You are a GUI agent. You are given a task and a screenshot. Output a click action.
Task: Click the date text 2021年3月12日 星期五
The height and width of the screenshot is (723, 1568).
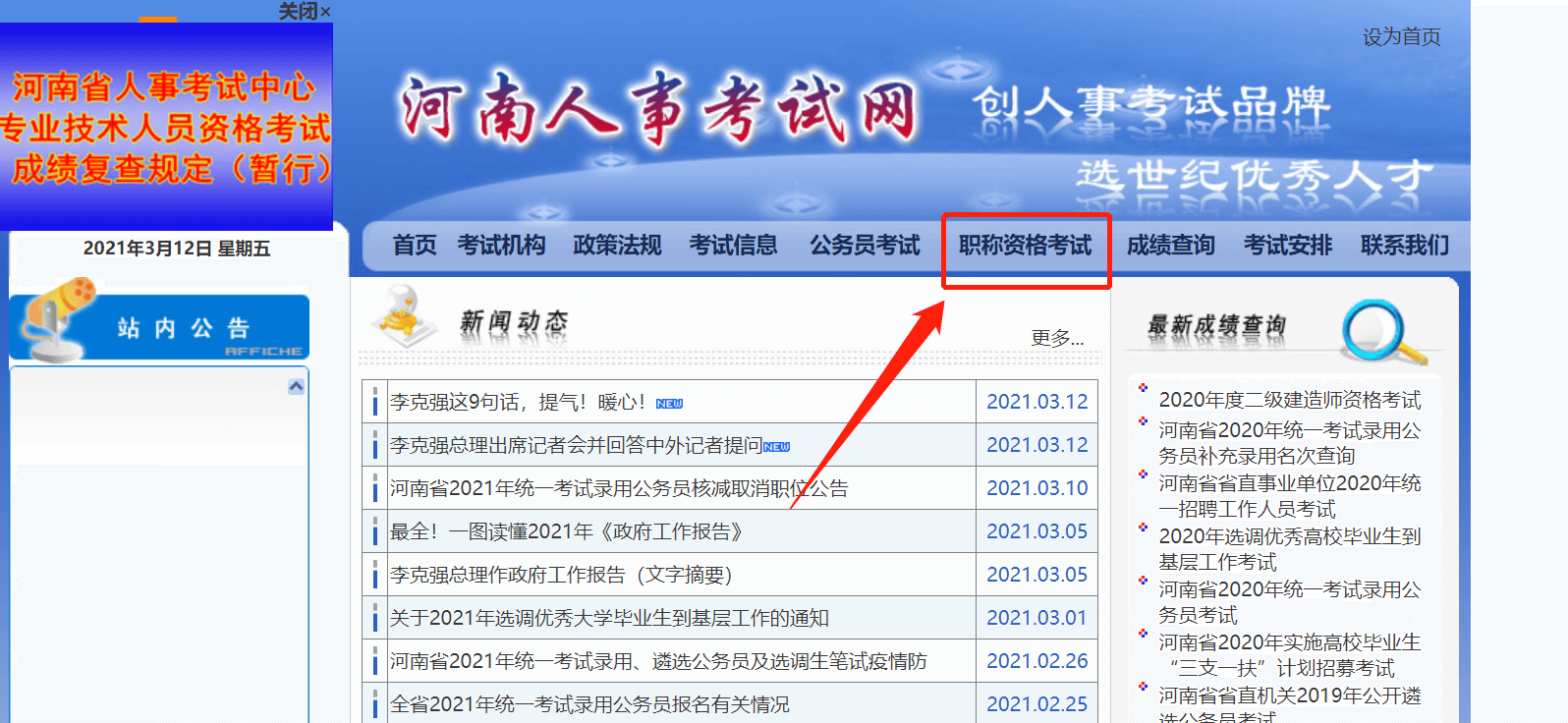[177, 249]
